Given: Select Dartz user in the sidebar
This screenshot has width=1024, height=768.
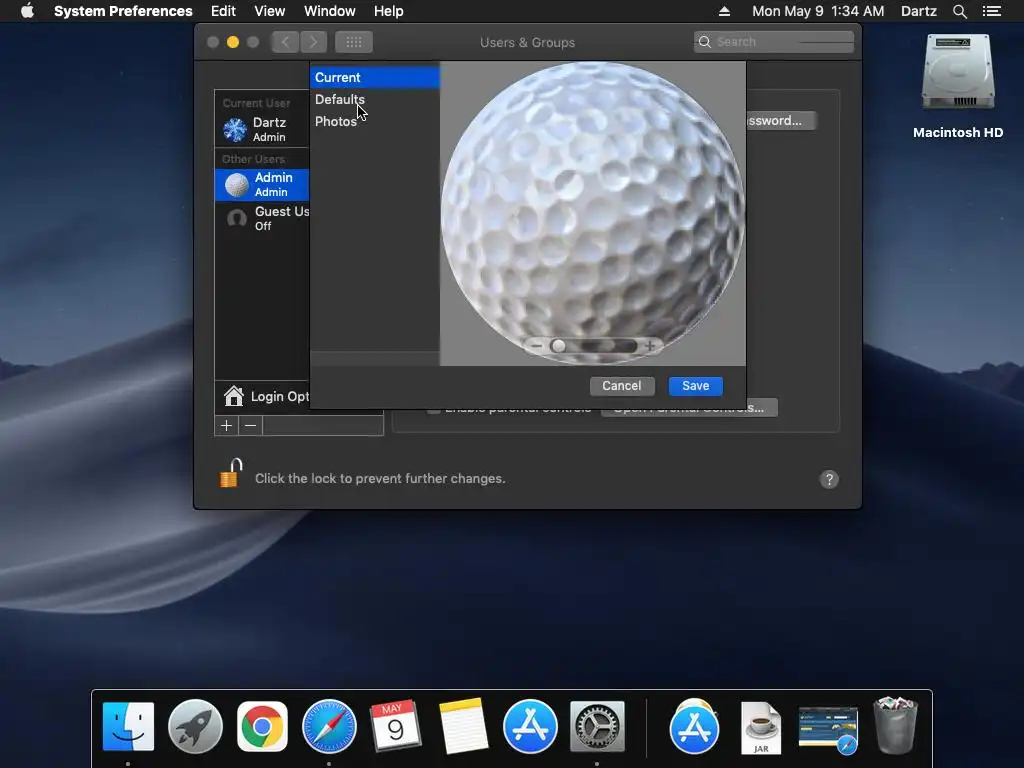Looking at the screenshot, I should [262, 129].
